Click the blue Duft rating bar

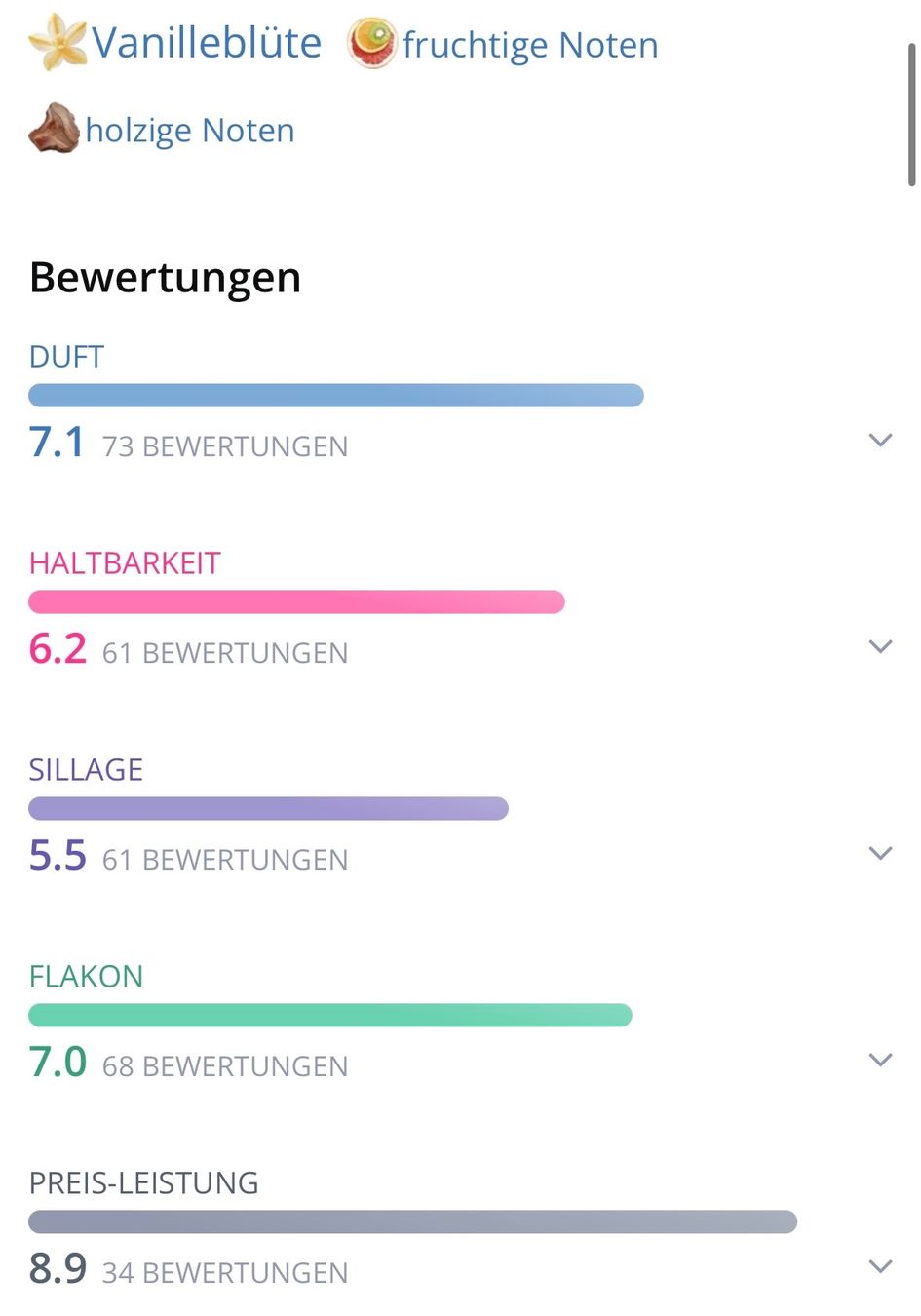pyautogui.click(x=336, y=395)
